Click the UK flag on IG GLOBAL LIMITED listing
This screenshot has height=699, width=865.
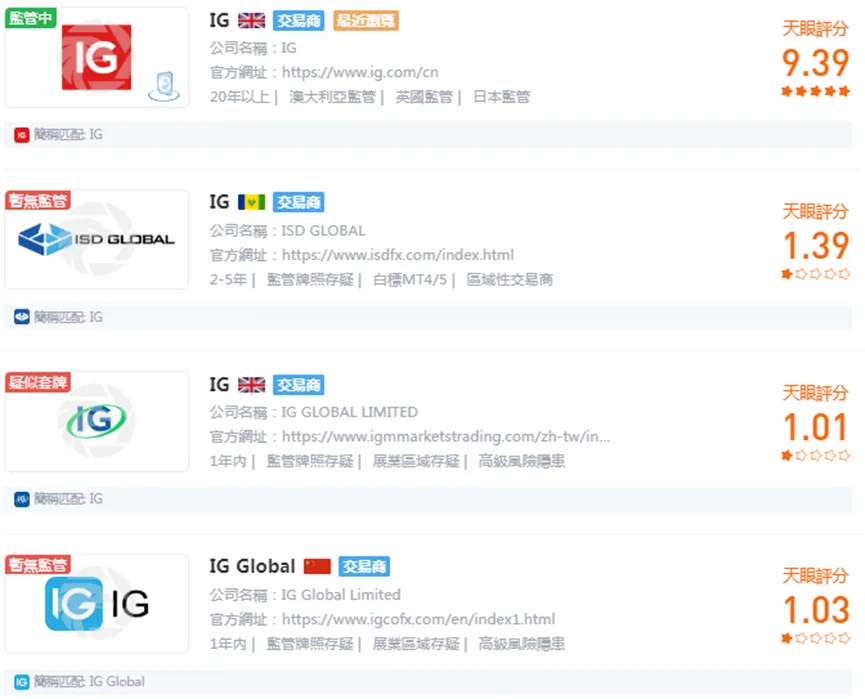point(252,385)
